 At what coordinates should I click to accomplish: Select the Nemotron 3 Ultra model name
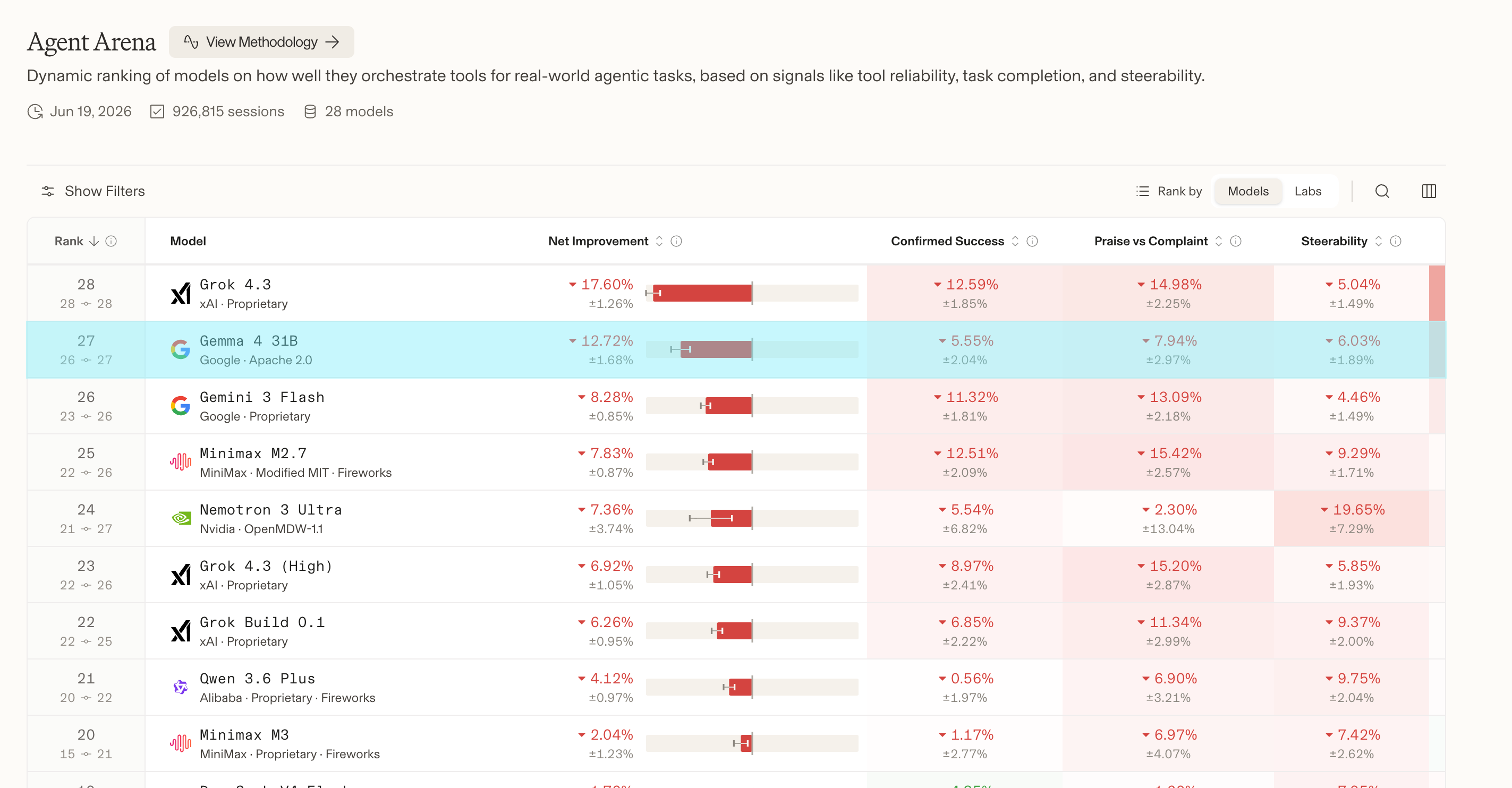[270, 510]
